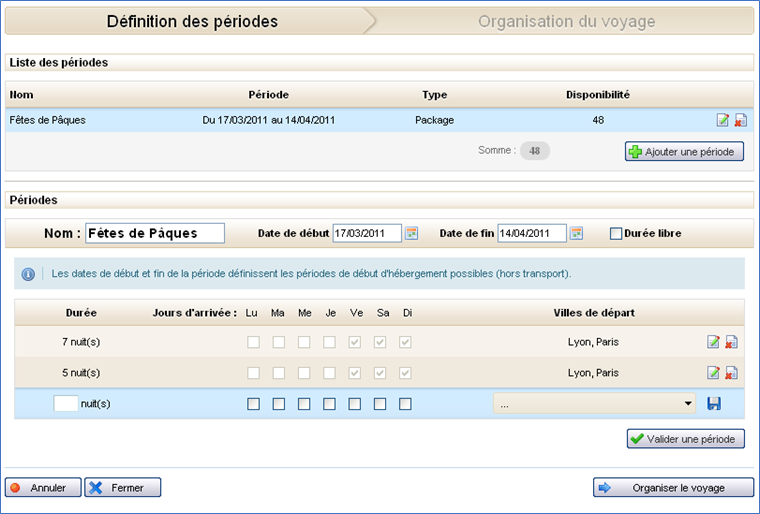
Task: Save the new duration row with floppy icon
Action: coord(714,404)
